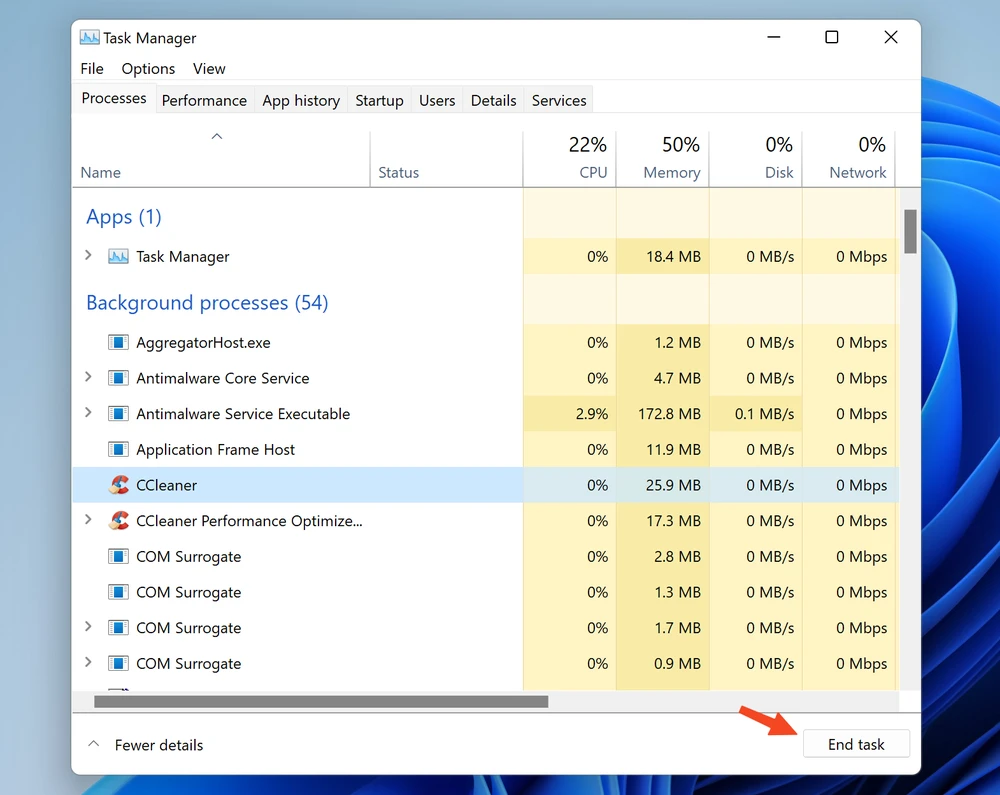The height and width of the screenshot is (795, 1000).
Task: Expand the Antimalware Core Service row
Action: point(88,378)
